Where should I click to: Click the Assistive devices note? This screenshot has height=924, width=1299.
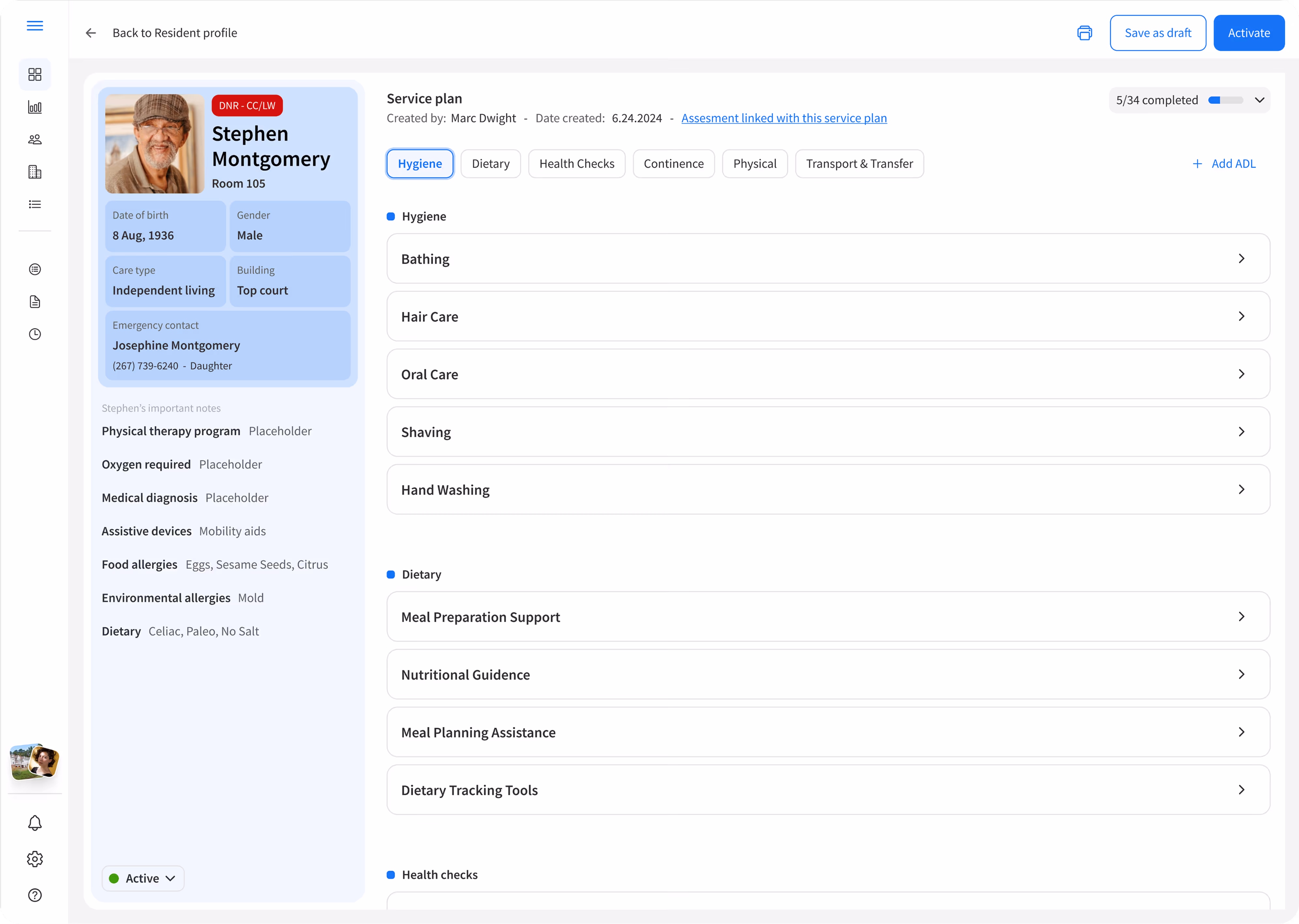tap(184, 531)
